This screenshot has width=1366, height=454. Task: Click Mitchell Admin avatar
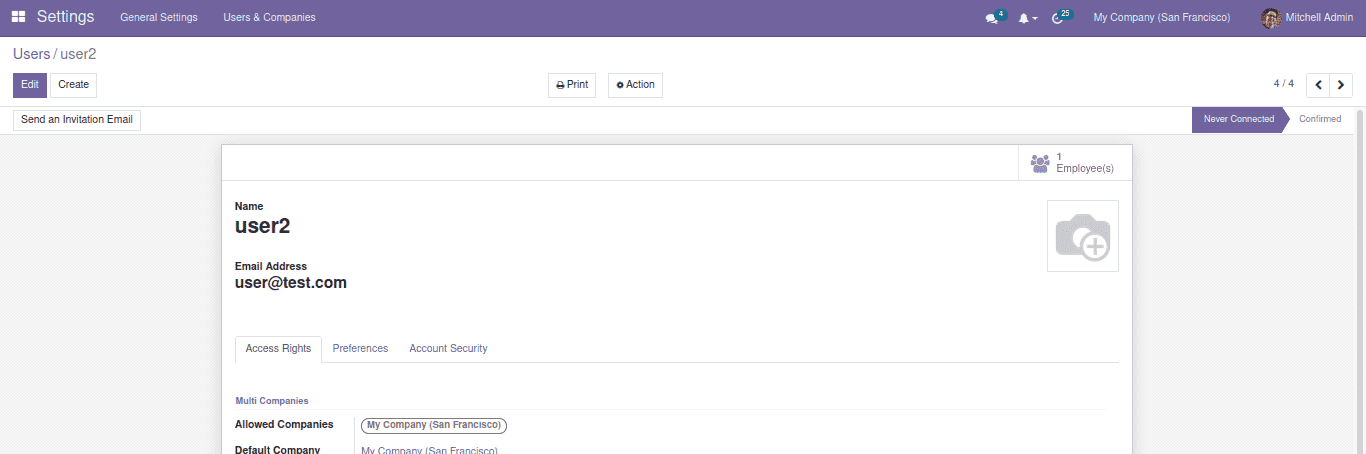(x=1271, y=18)
